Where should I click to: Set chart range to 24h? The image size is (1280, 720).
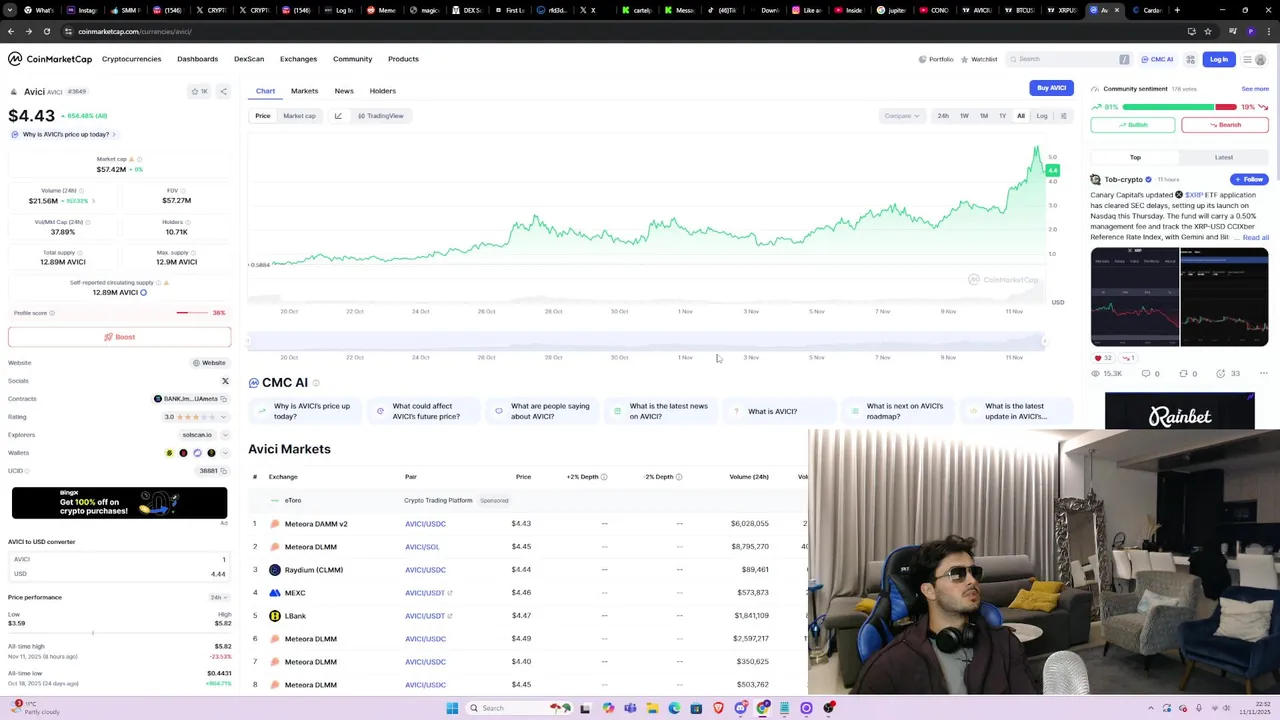tap(943, 116)
